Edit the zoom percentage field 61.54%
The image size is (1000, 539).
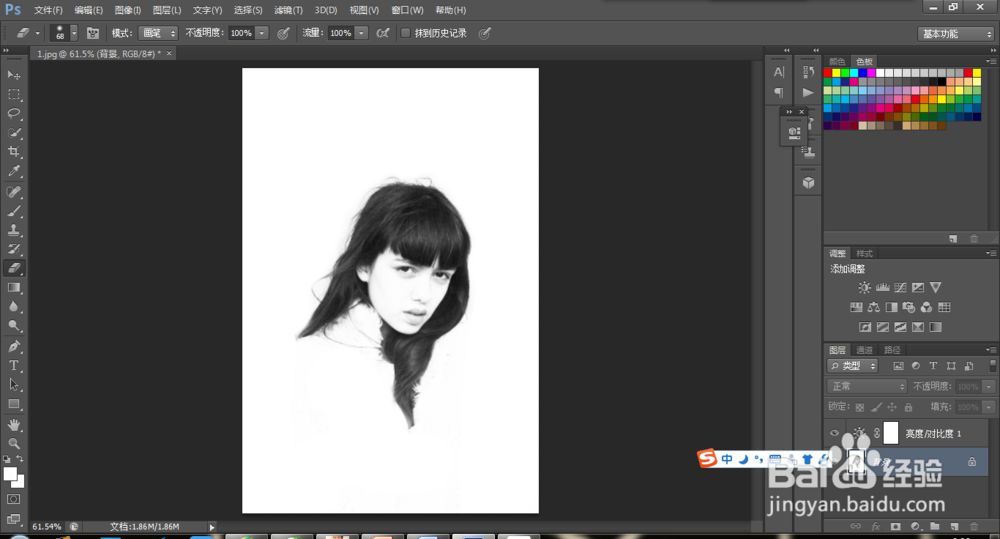(47, 527)
